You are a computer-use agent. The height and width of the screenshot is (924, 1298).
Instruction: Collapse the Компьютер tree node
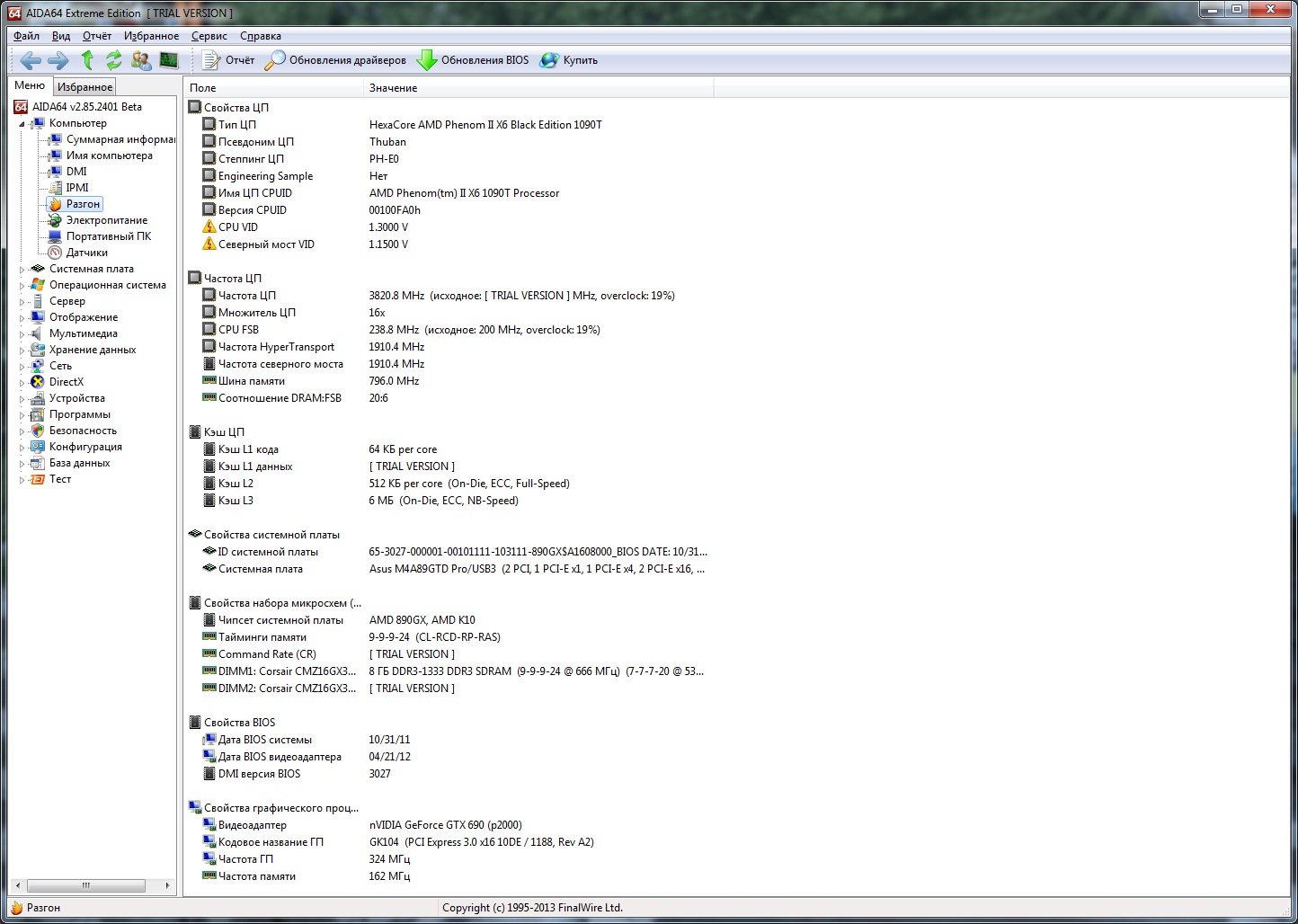click(22, 124)
